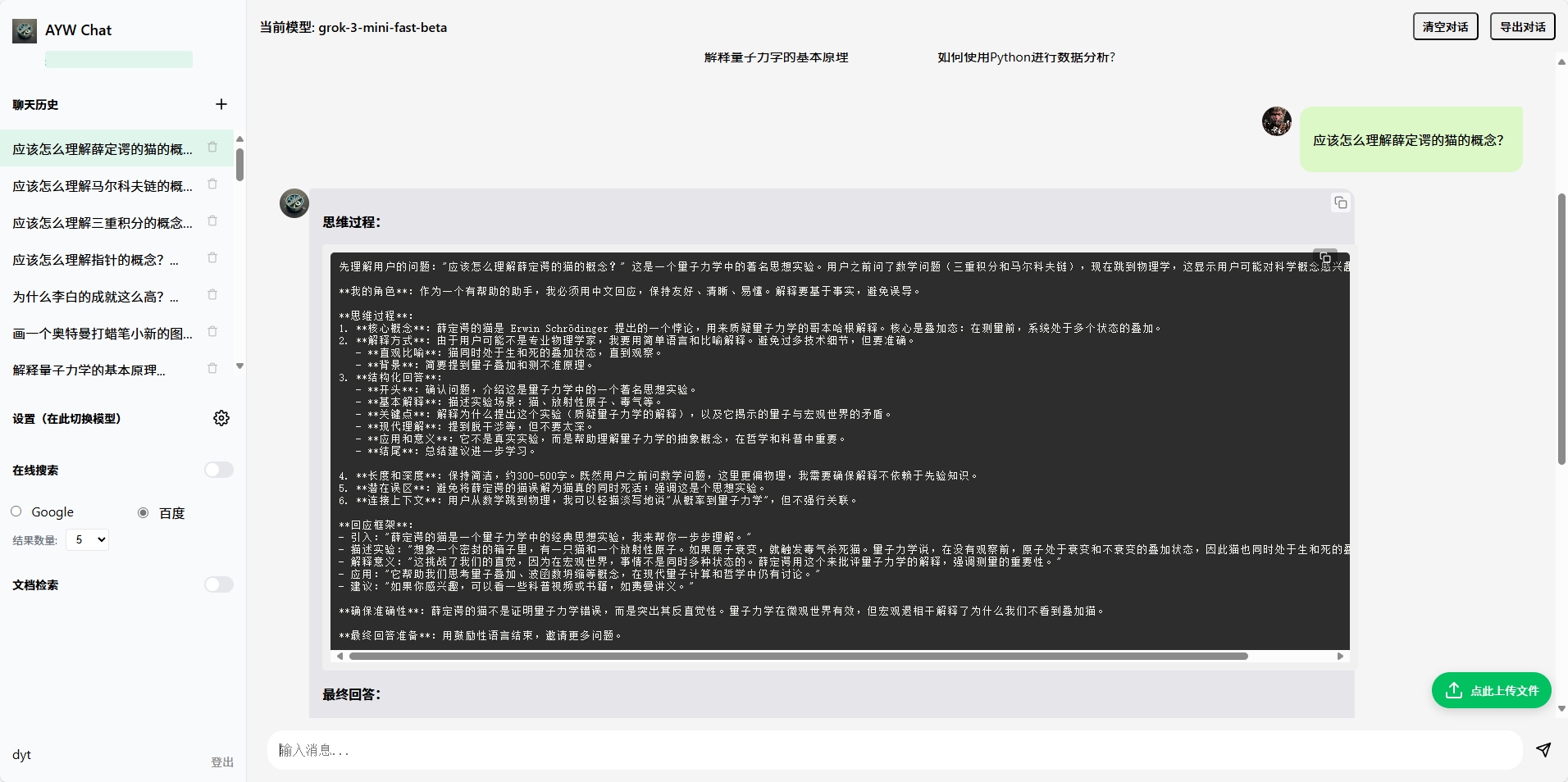
Task: Open chat 应该怎么理解薛定谔的猫的概念
Action: 103,149
